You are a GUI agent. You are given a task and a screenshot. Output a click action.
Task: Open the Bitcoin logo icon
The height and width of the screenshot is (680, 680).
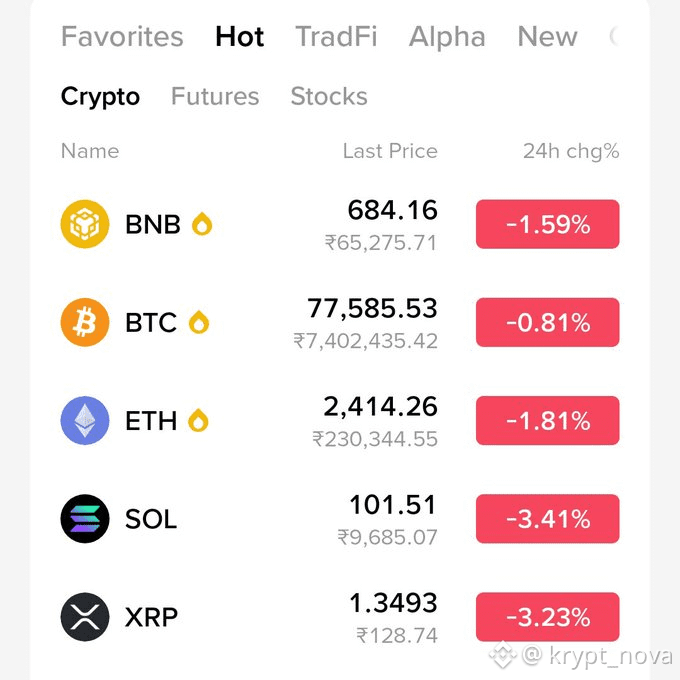[85, 322]
